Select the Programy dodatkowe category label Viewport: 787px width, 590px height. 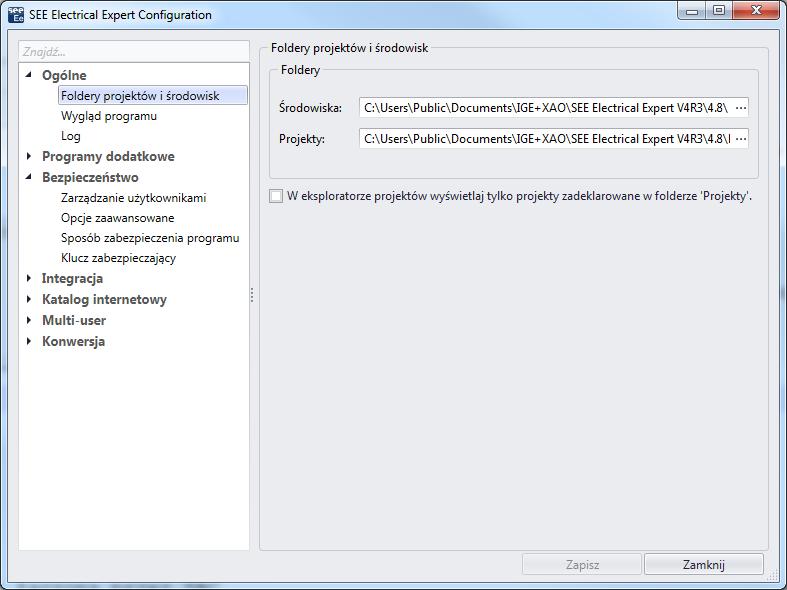(x=108, y=157)
